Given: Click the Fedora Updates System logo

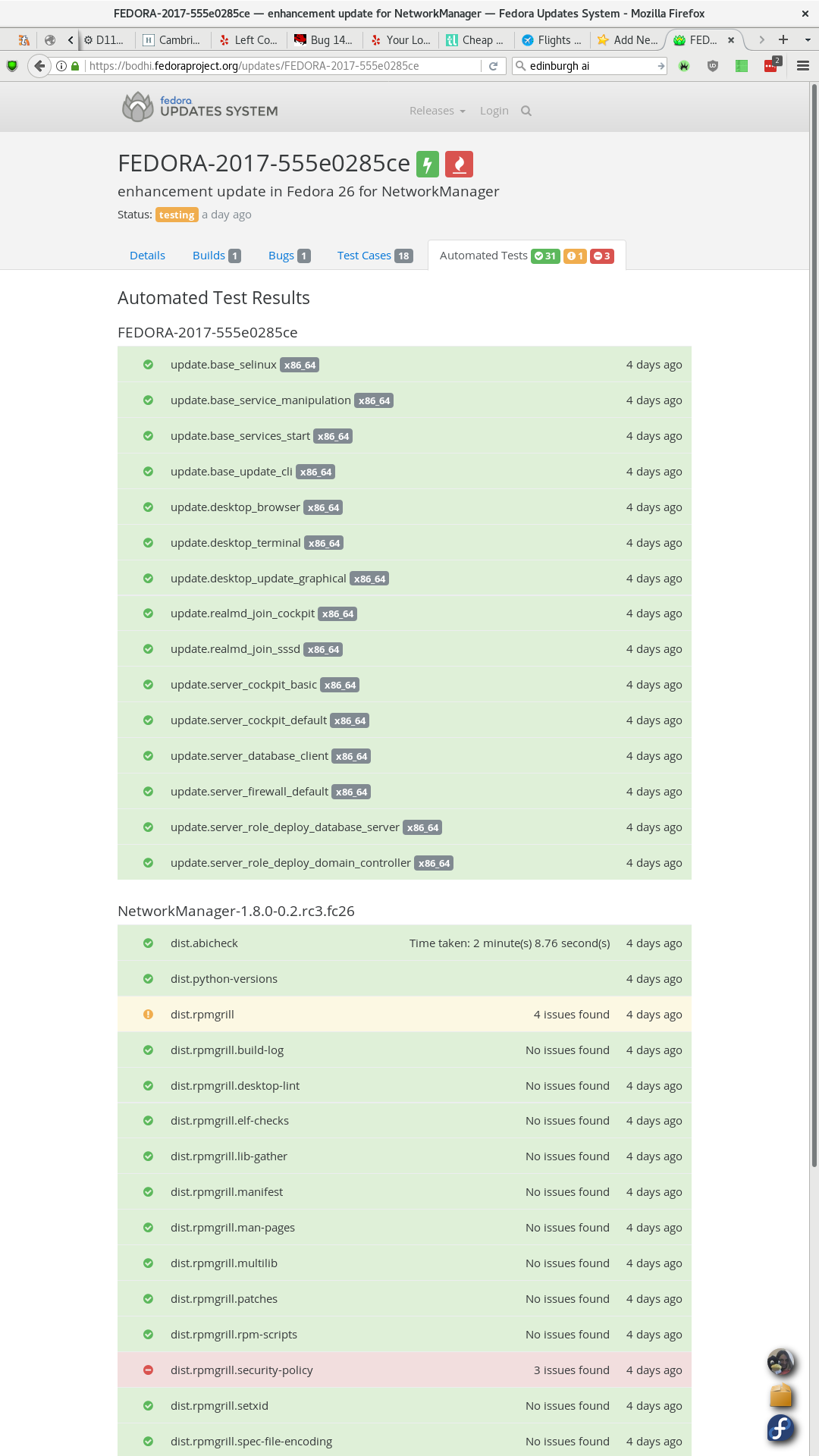Looking at the screenshot, I should pyautogui.click(x=199, y=107).
